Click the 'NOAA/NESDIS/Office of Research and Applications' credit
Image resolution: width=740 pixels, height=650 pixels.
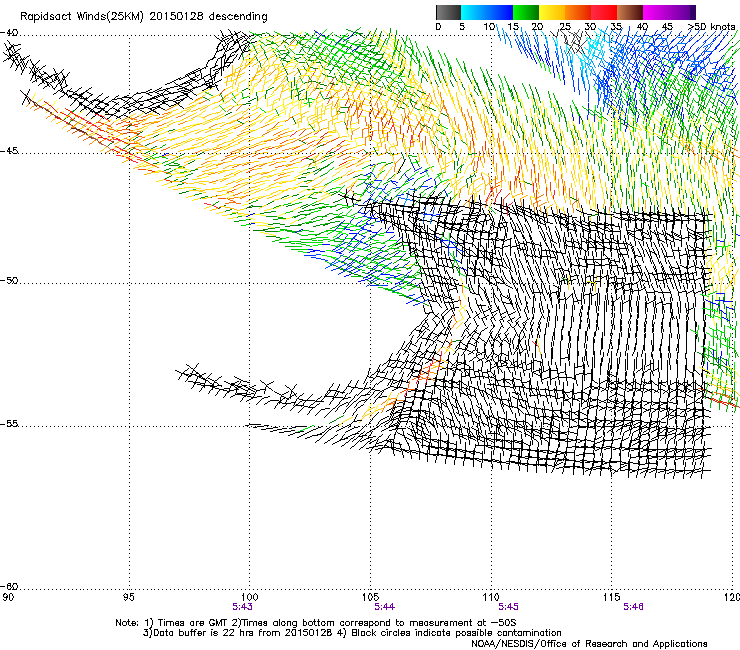(589, 644)
